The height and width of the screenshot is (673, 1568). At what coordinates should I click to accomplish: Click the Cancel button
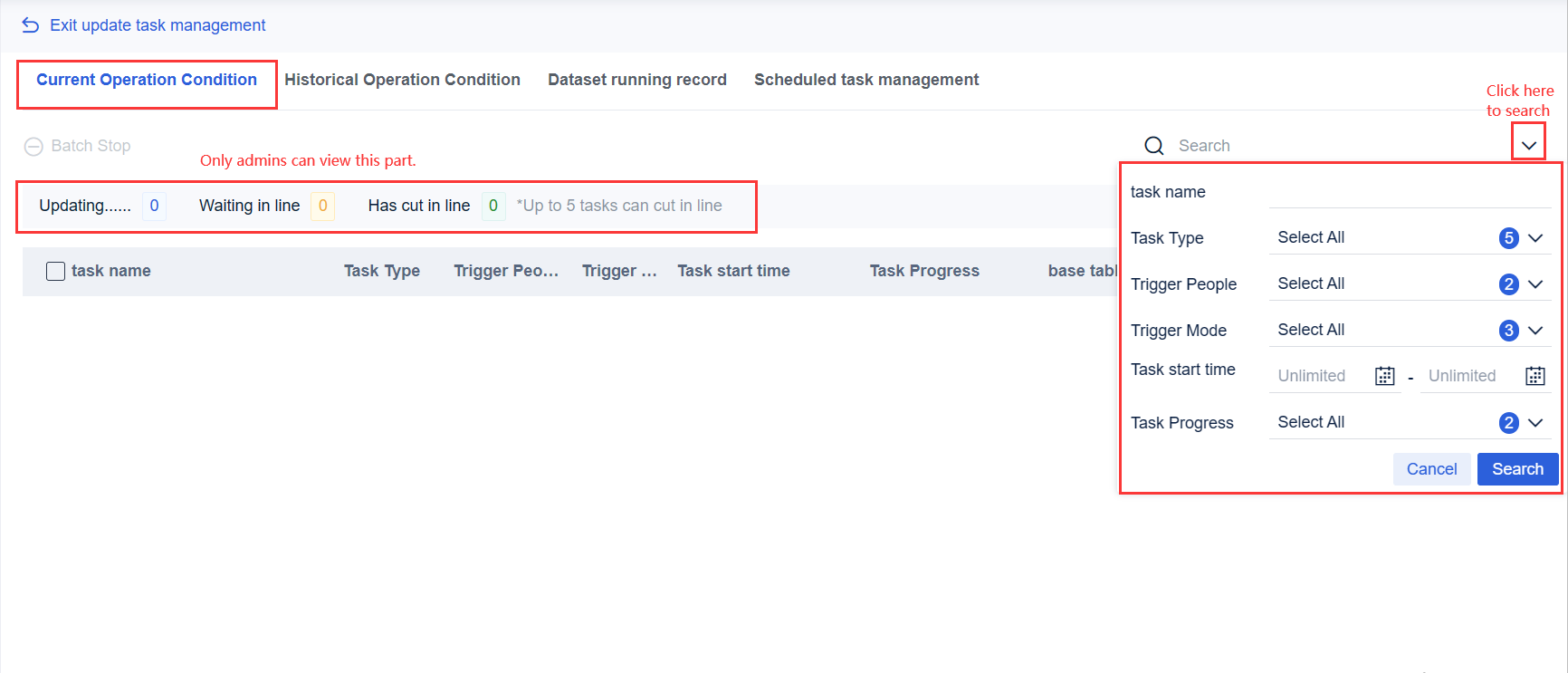1431,469
